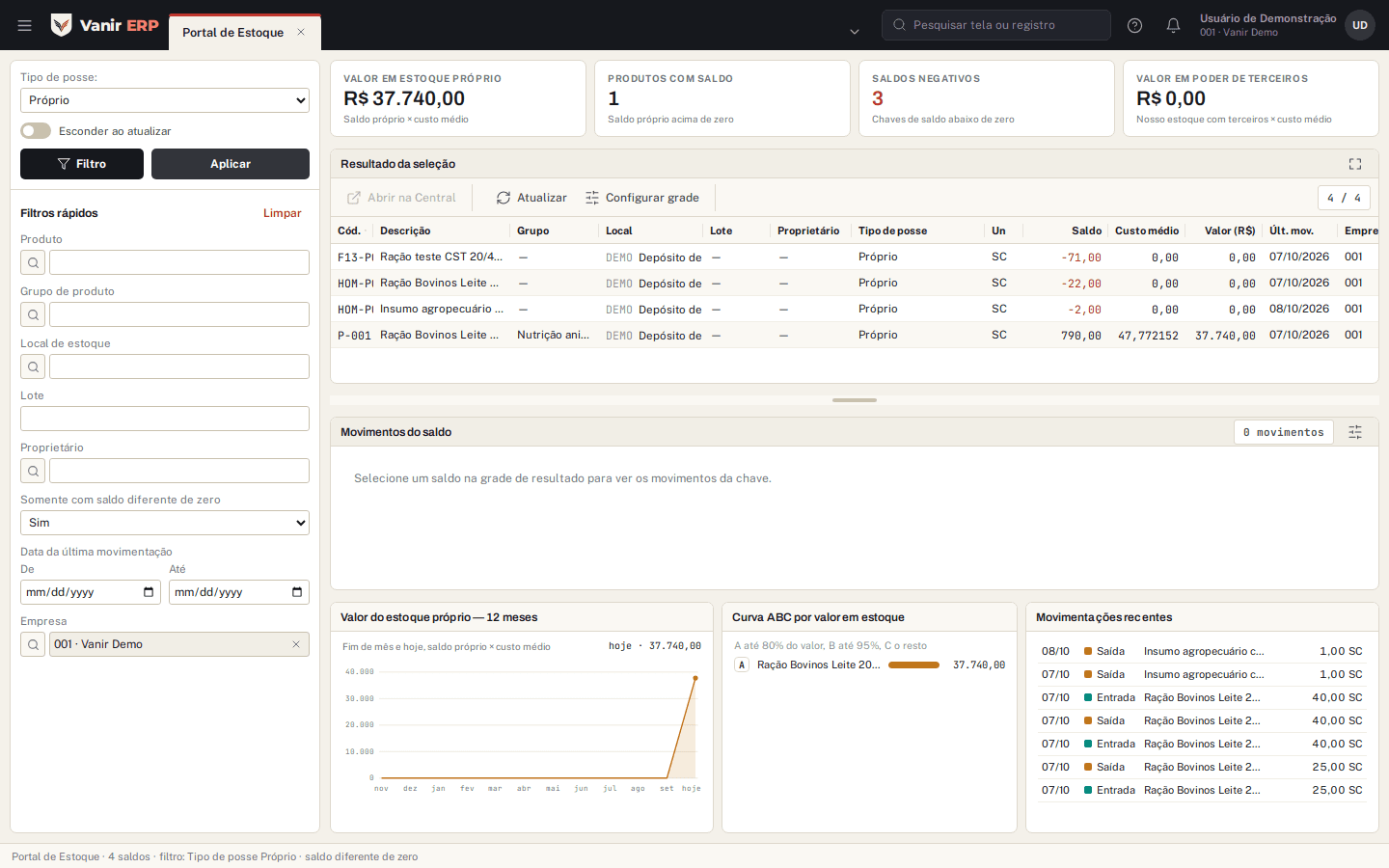
Task: Open Configurar grade settings
Action: point(642,198)
